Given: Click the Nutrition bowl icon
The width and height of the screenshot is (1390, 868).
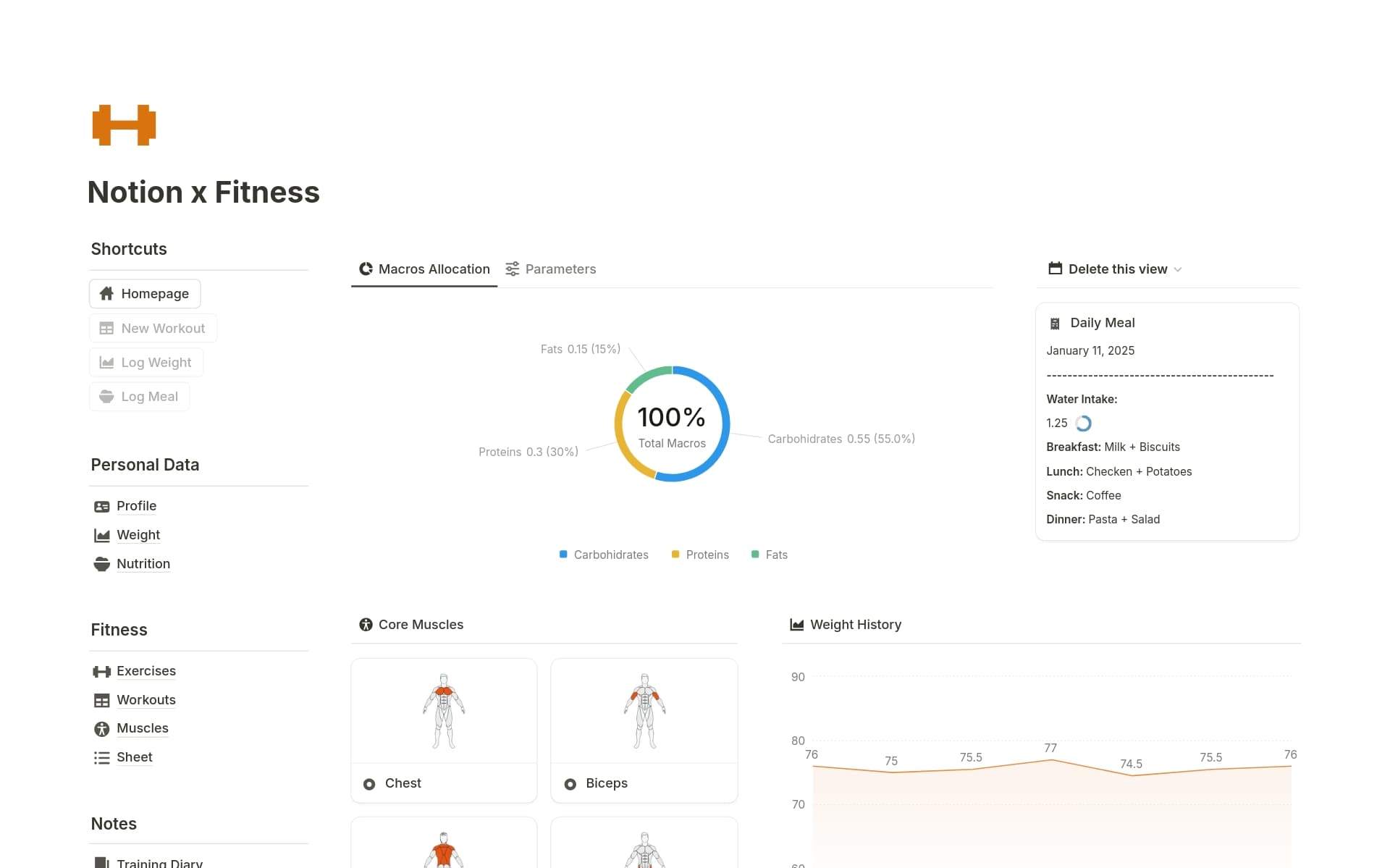Looking at the screenshot, I should coord(101,564).
